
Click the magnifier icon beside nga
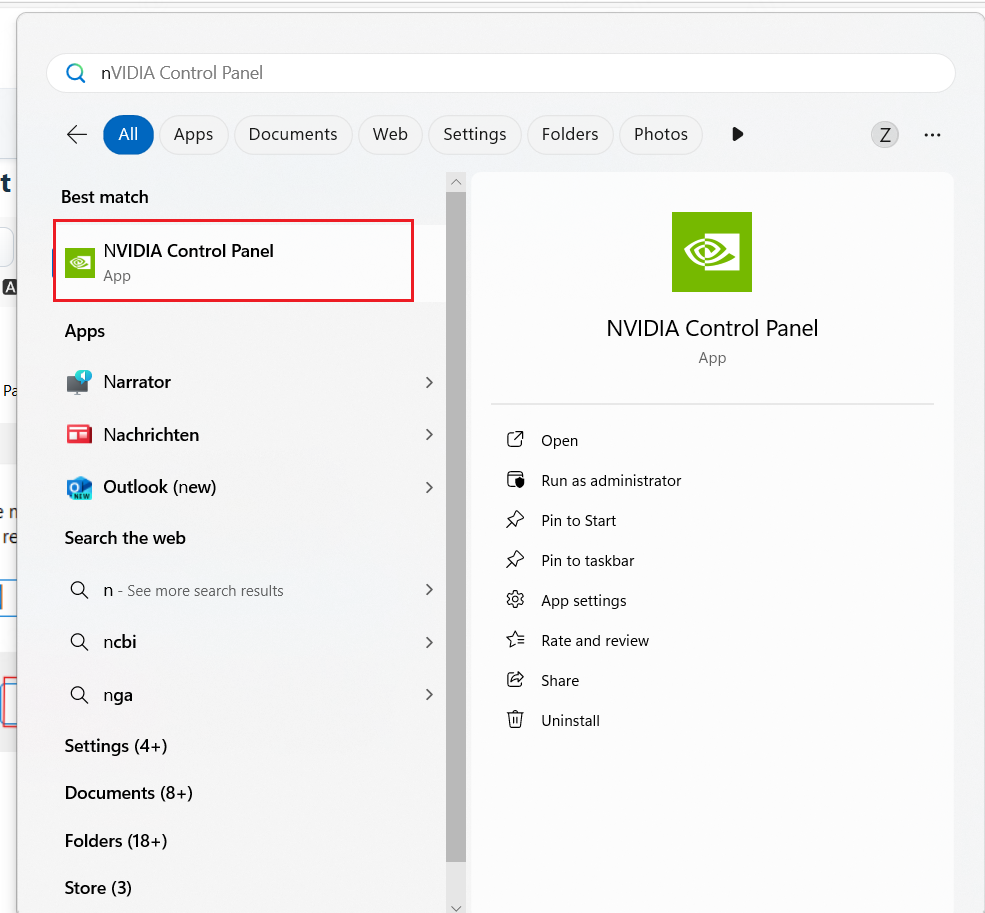click(x=79, y=695)
